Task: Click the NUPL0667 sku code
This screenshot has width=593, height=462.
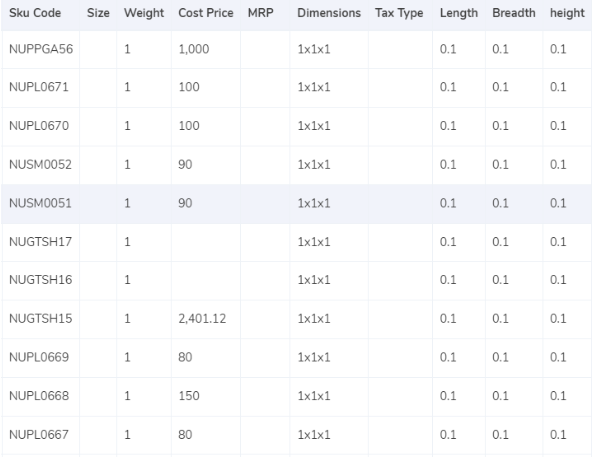Action: [x=39, y=435]
